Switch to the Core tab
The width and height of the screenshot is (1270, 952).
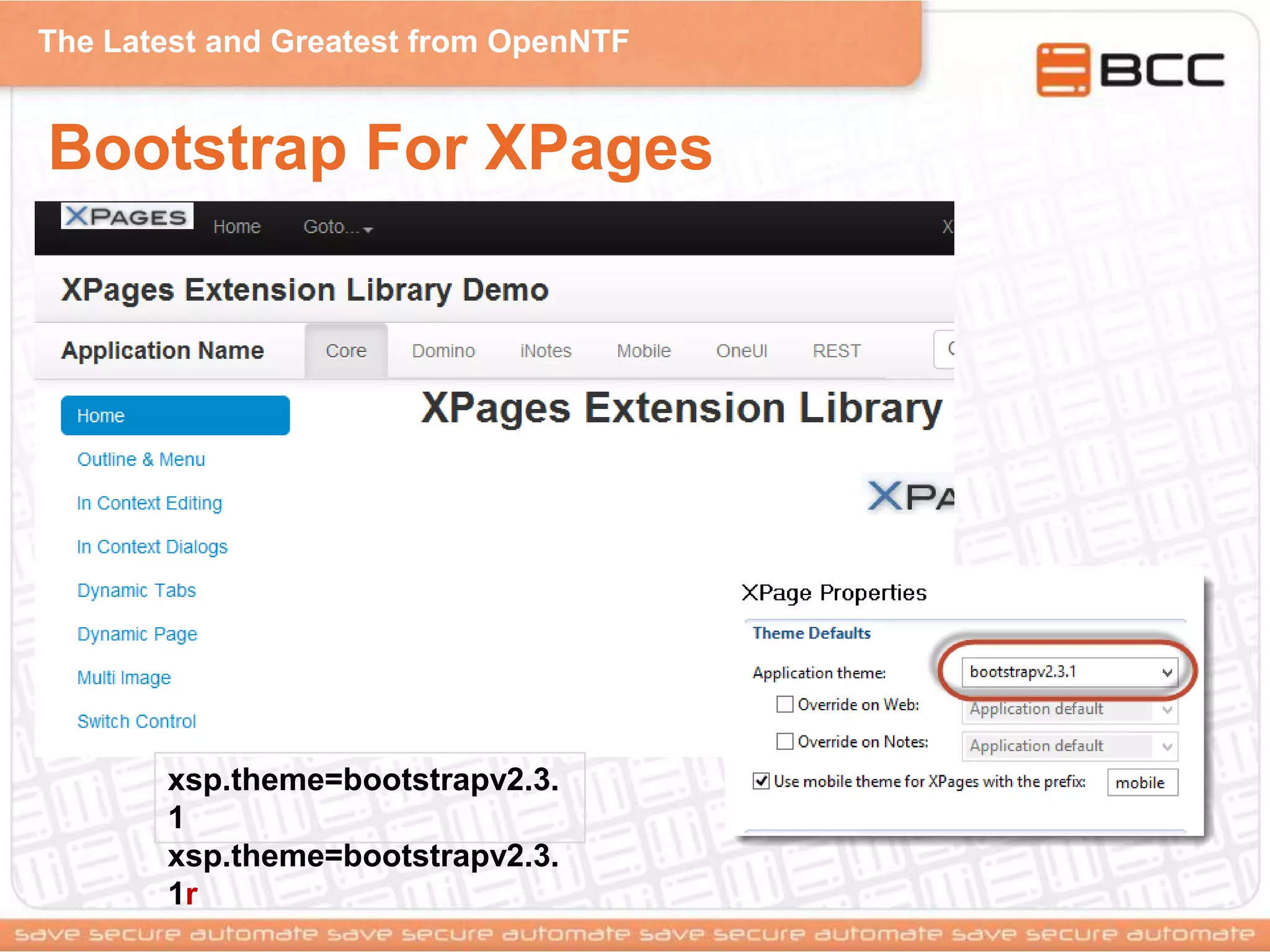tap(346, 351)
